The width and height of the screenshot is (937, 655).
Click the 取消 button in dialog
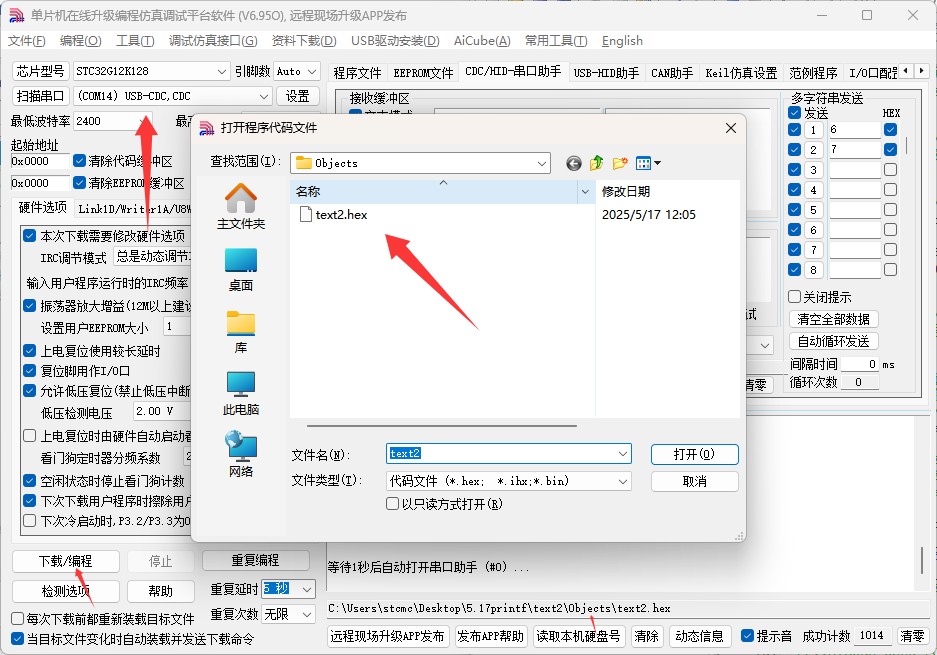694,482
